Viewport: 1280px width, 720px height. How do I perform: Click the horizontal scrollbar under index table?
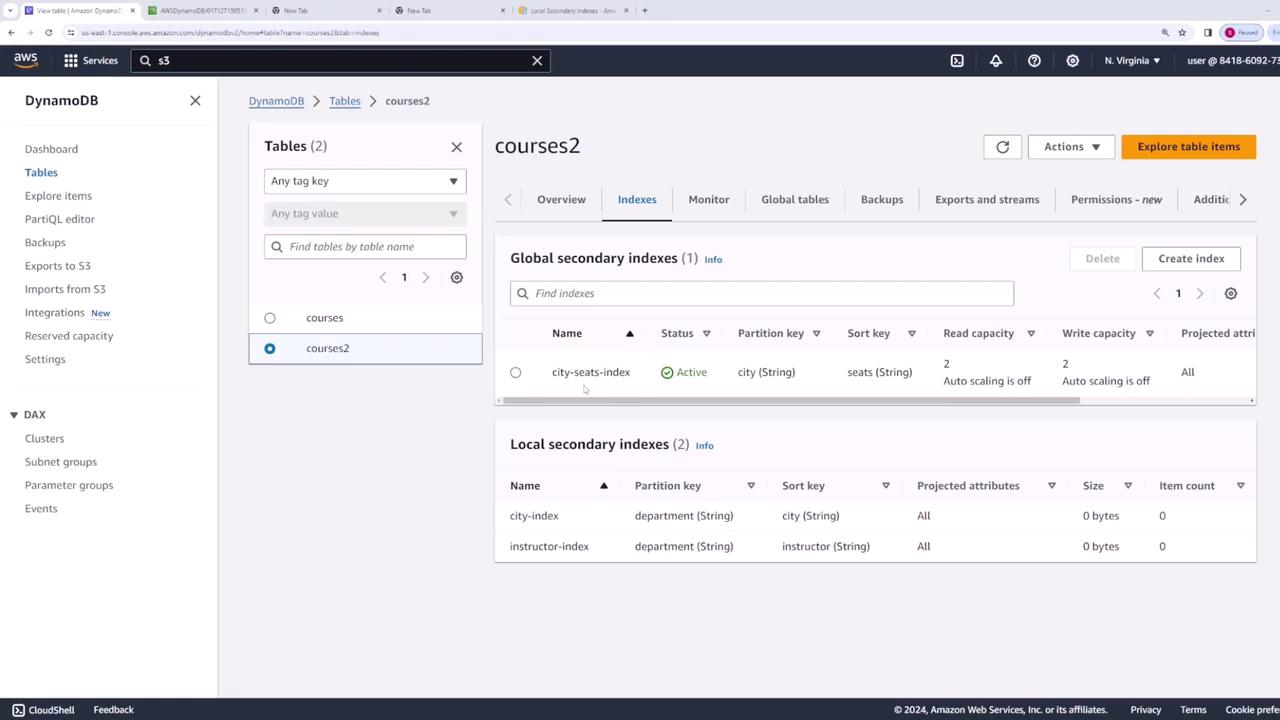pyautogui.click(x=790, y=401)
